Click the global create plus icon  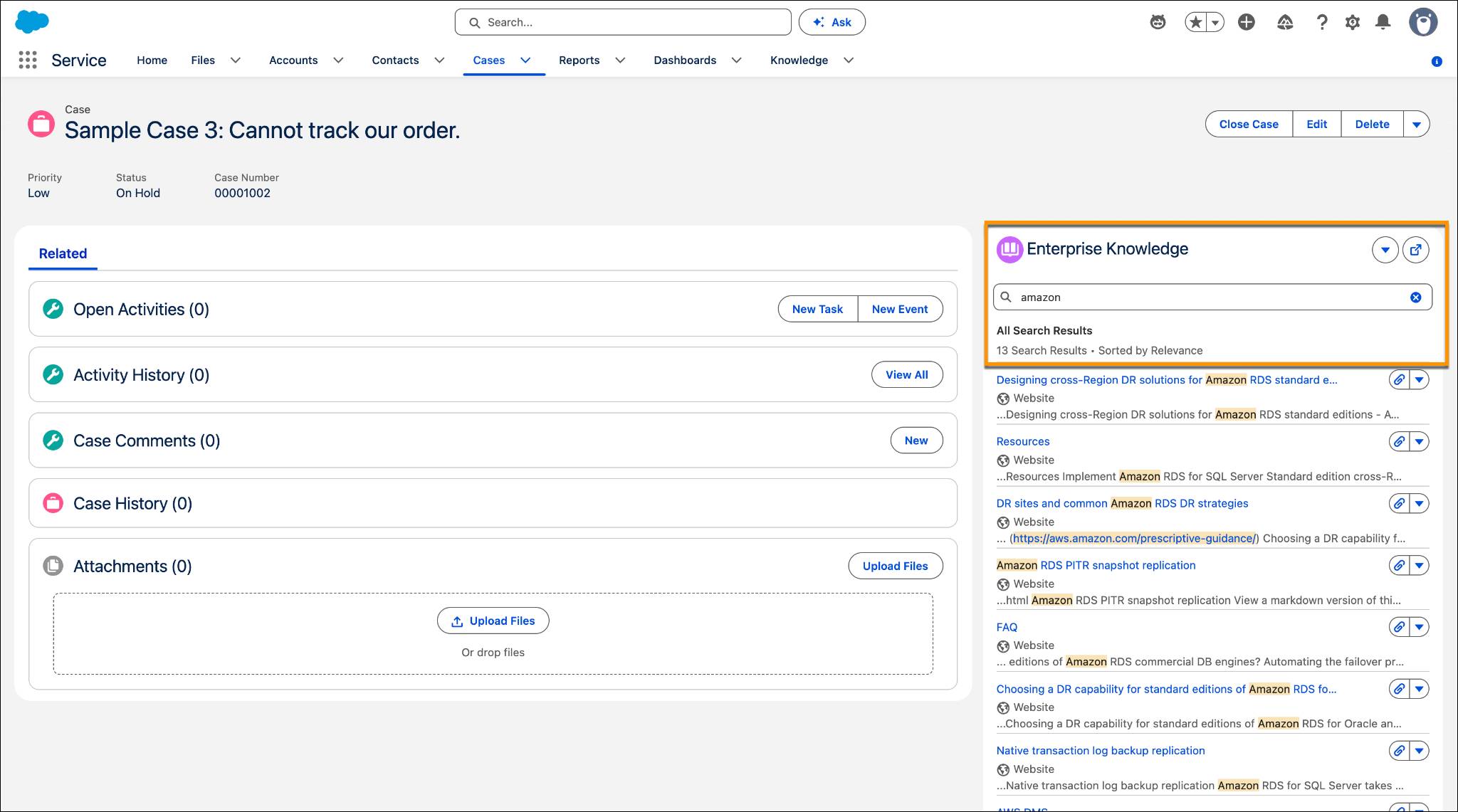coord(1247,22)
